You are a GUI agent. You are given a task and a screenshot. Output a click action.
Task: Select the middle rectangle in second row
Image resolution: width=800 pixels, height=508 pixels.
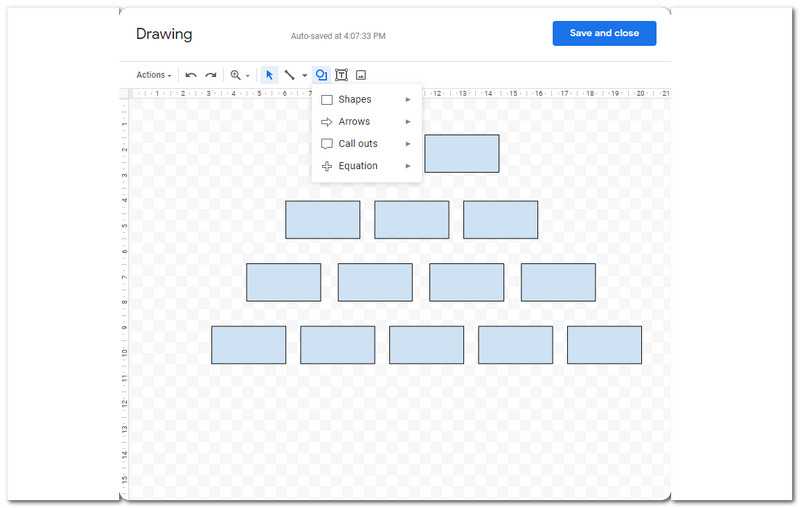tap(412, 220)
